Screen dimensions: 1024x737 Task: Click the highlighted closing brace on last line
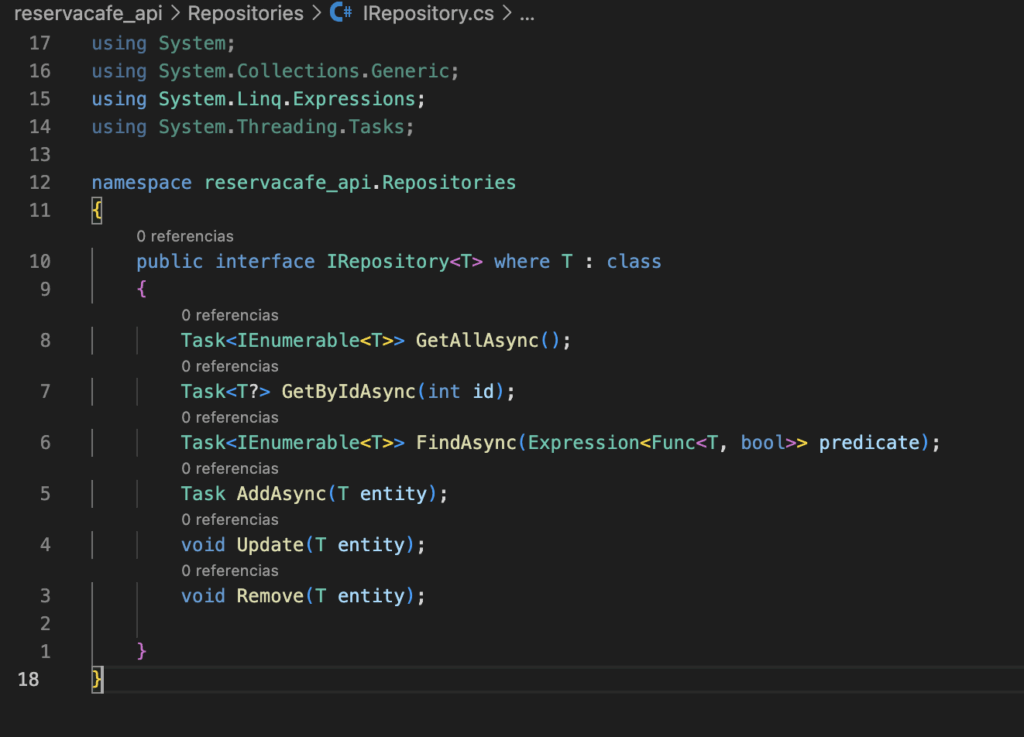97,679
